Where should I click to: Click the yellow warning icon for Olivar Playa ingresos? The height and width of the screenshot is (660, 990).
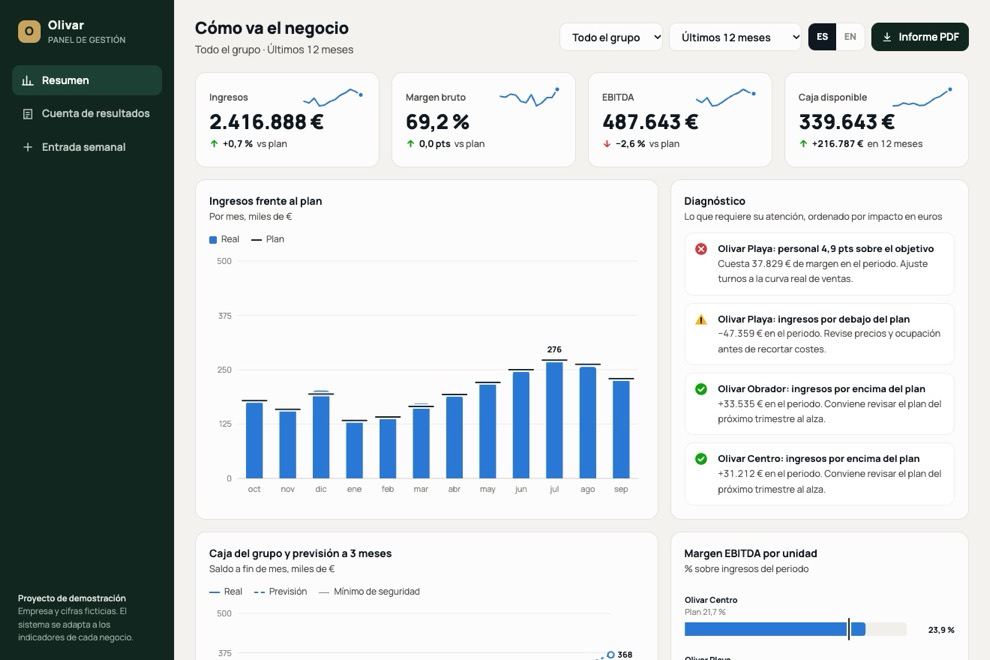pyautogui.click(x=701, y=320)
